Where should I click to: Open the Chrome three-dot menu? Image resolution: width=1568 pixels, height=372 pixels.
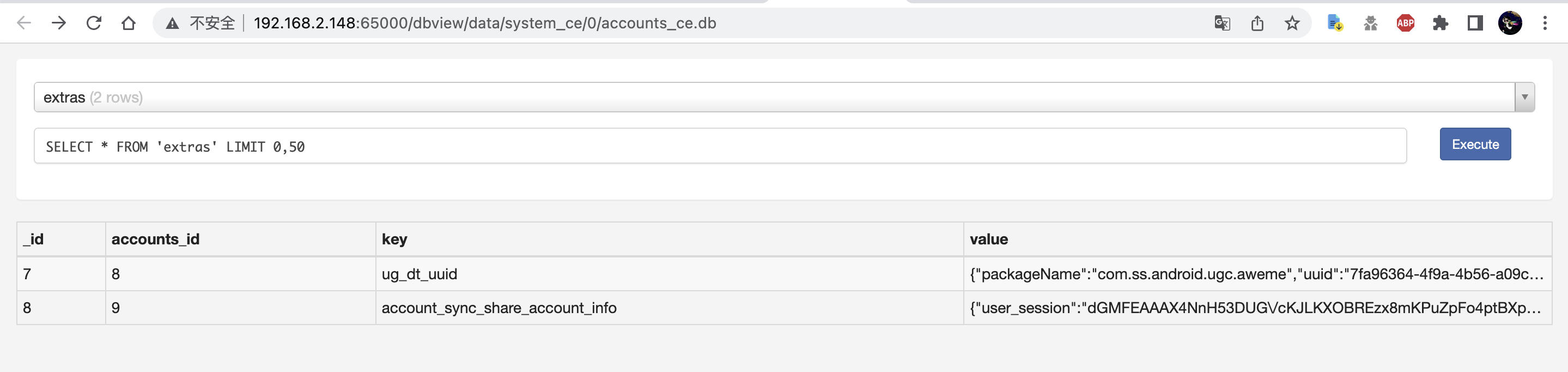click(1545, 23)
